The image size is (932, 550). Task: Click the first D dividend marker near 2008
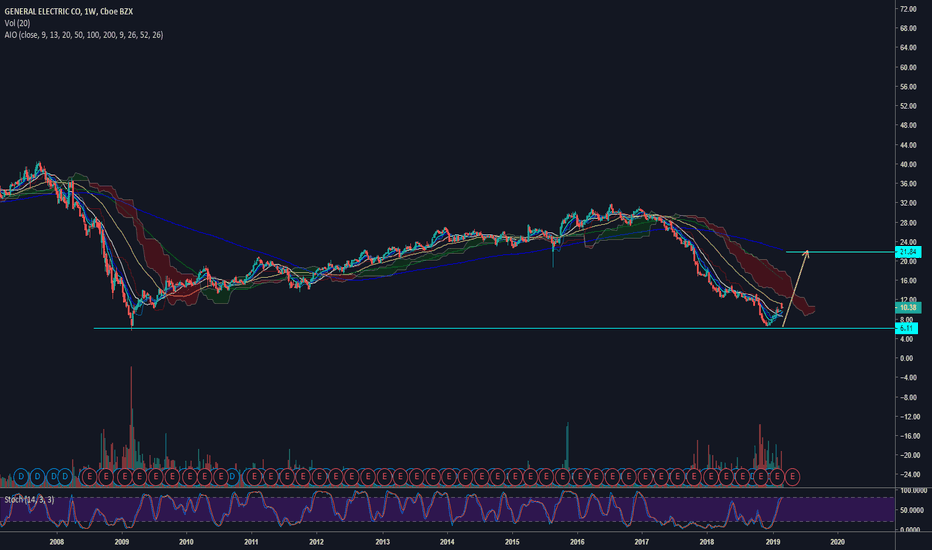coord(21,476)
